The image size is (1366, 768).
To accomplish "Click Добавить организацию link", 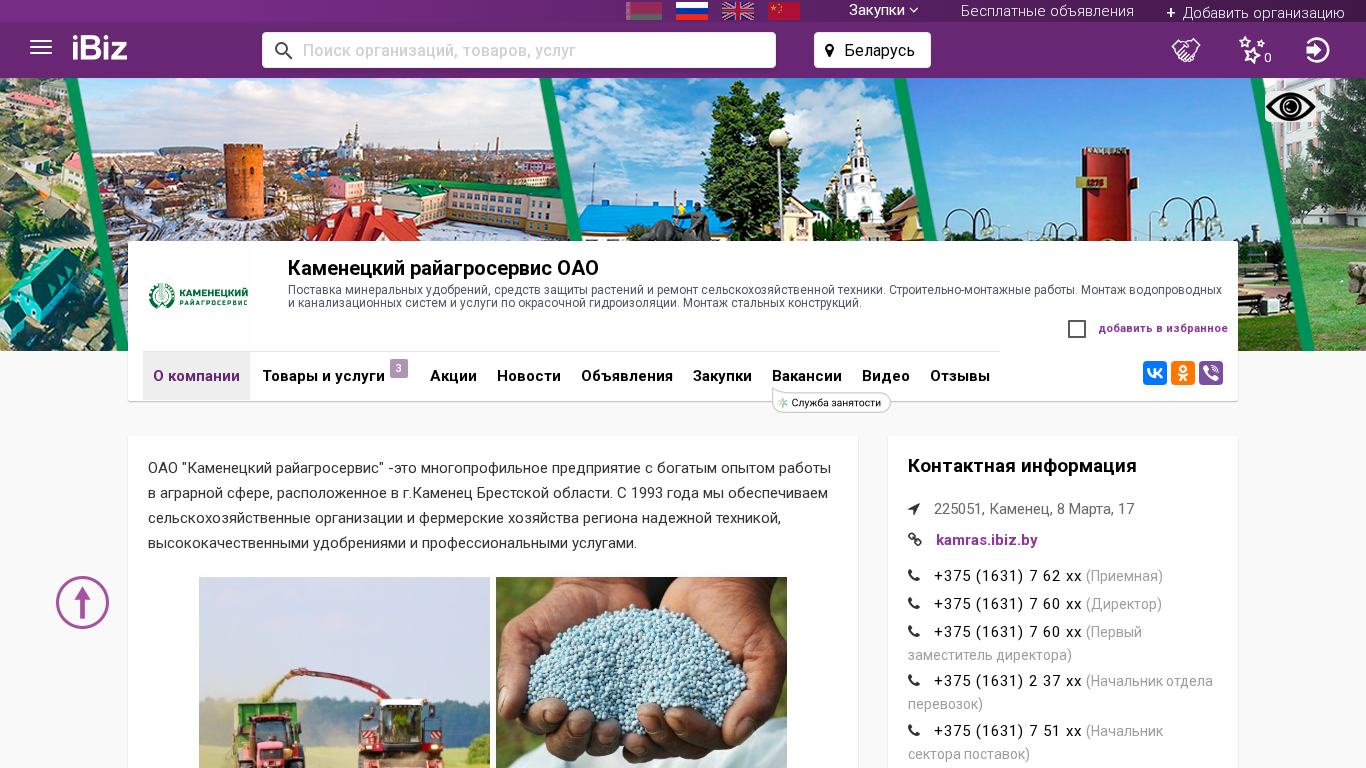I will click(x=1255, y=12).
